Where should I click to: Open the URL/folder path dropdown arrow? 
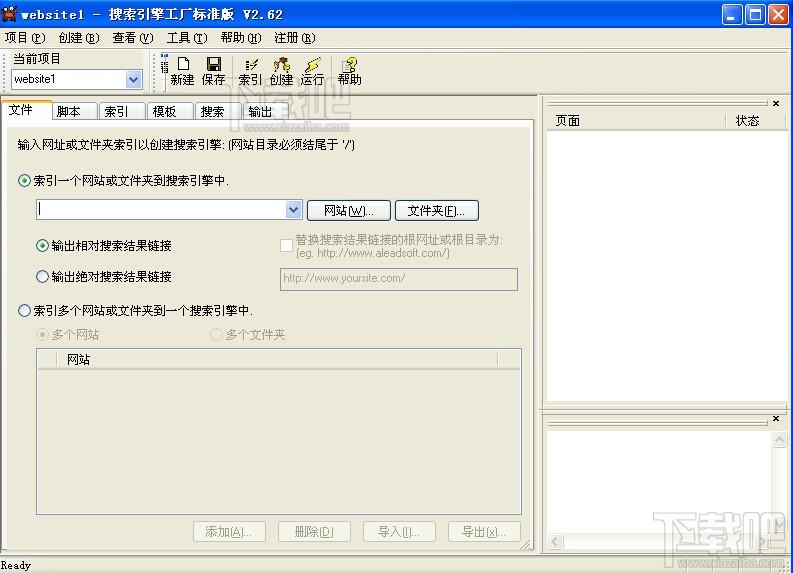coord(293,210)
